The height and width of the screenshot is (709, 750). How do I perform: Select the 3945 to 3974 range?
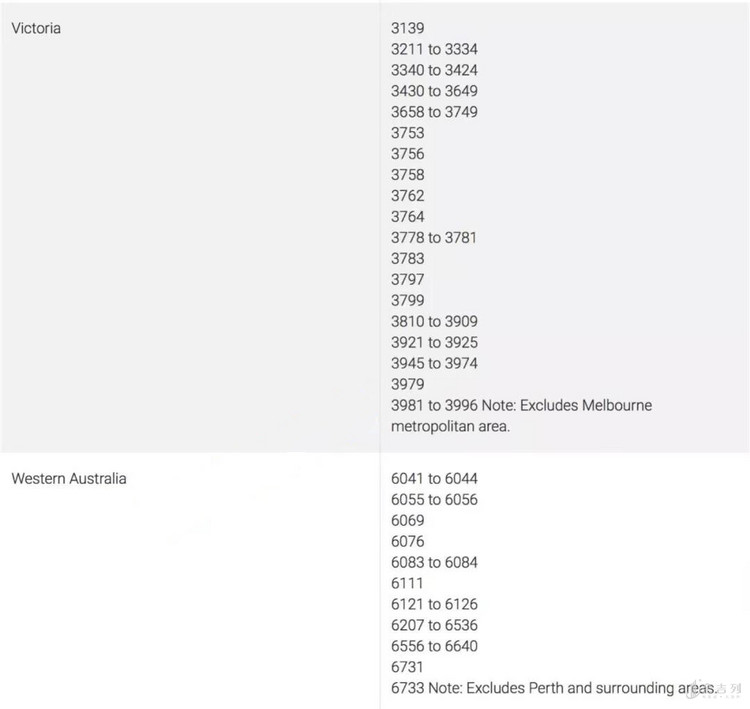pos(434,363)
